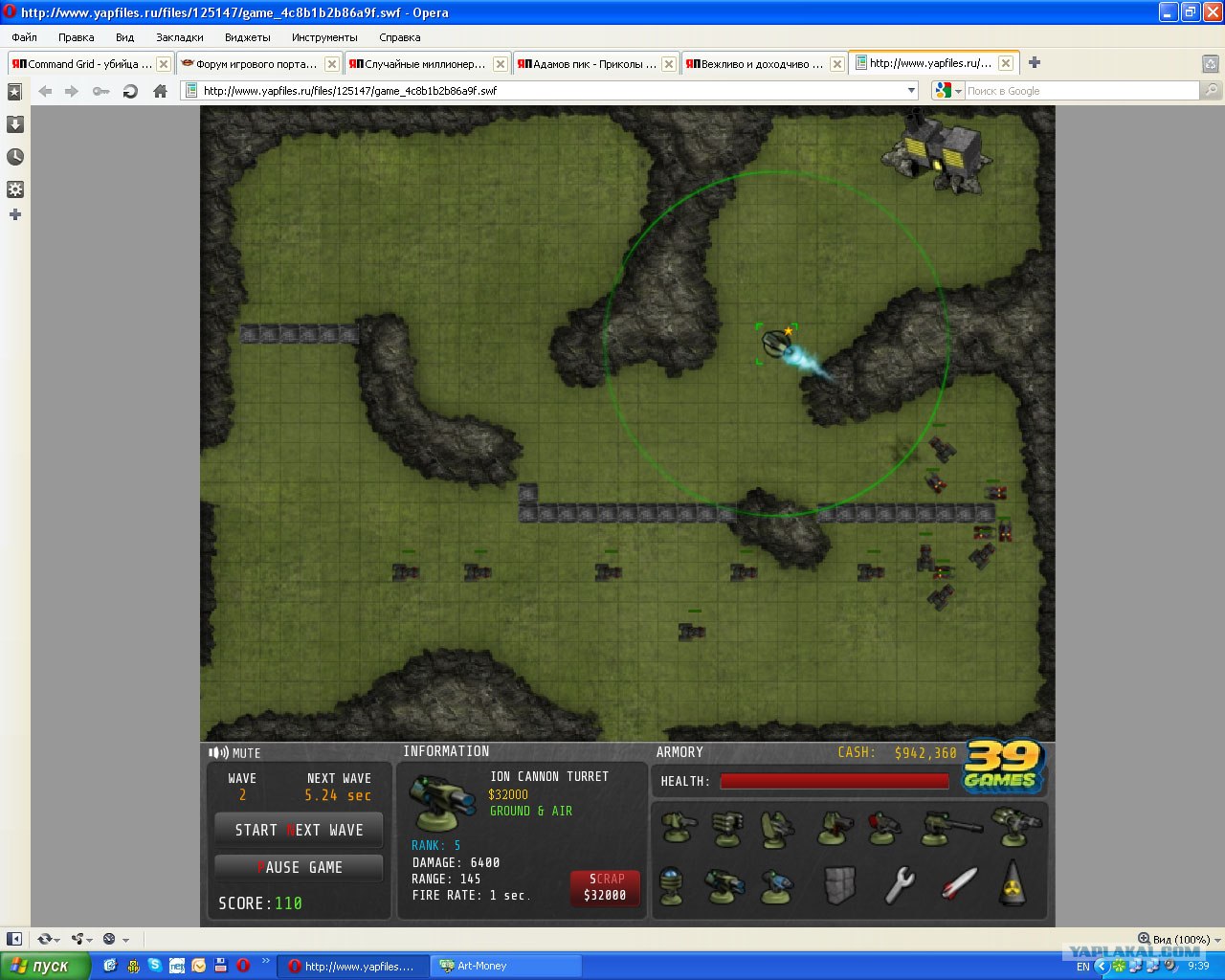Click the address bar URL field
The width and height of the screenshot is (1225, 980).
[551, 91]
